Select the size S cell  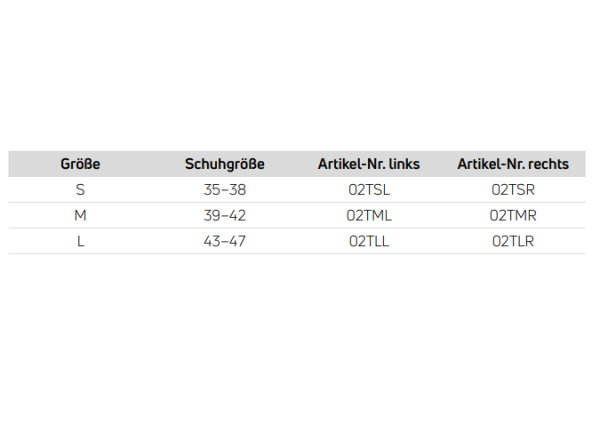[x=80, y=190]
